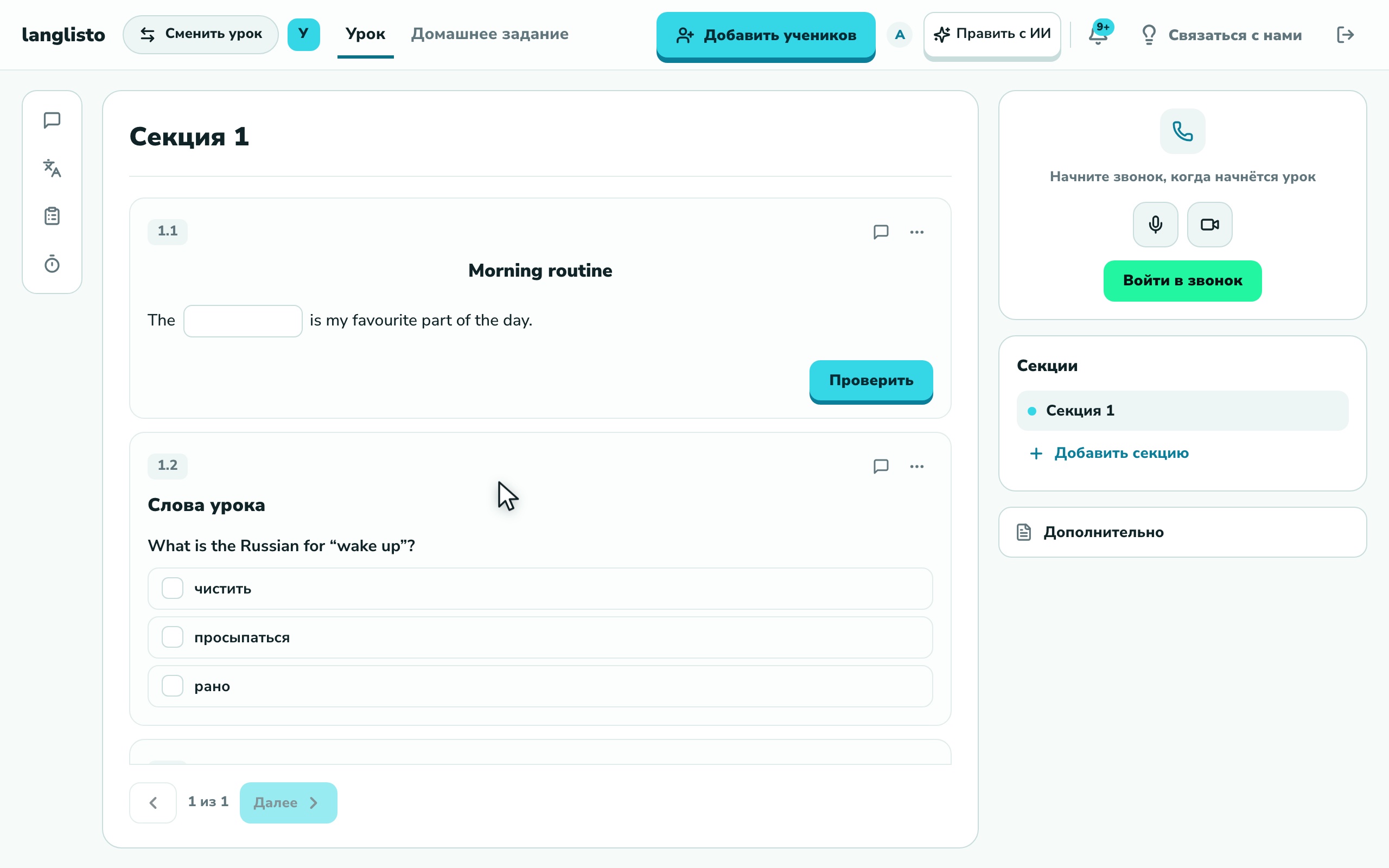Switch to the Урок tab

click(x=366, y=34)
